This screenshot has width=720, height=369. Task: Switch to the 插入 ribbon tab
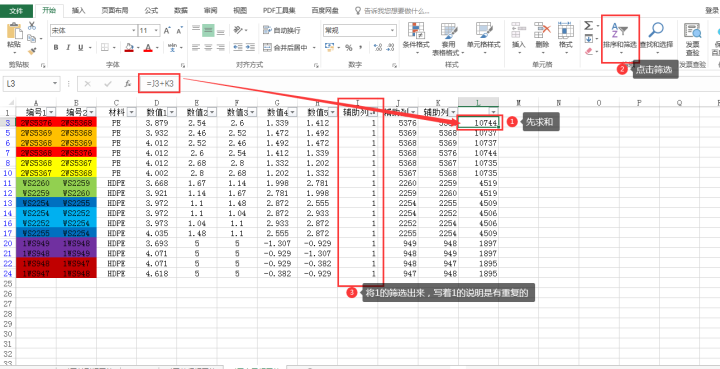(x=79, y=11)
